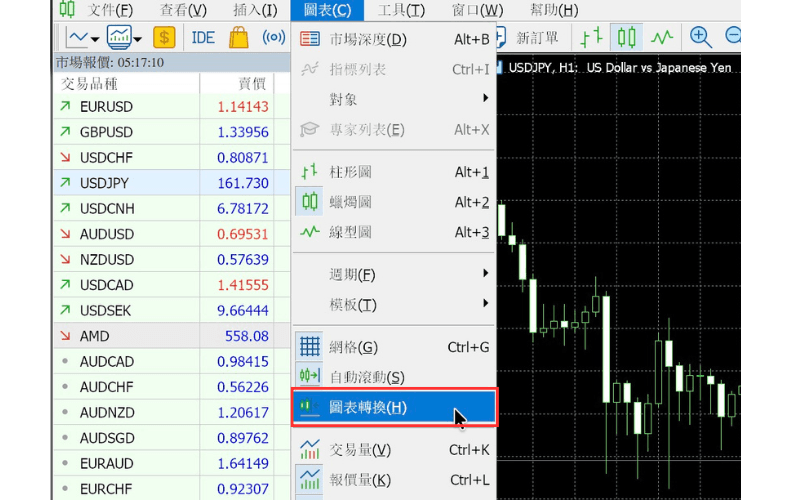The image size is (800, 500).
Task: Select the USDJPY row
Action: (172, 183)
